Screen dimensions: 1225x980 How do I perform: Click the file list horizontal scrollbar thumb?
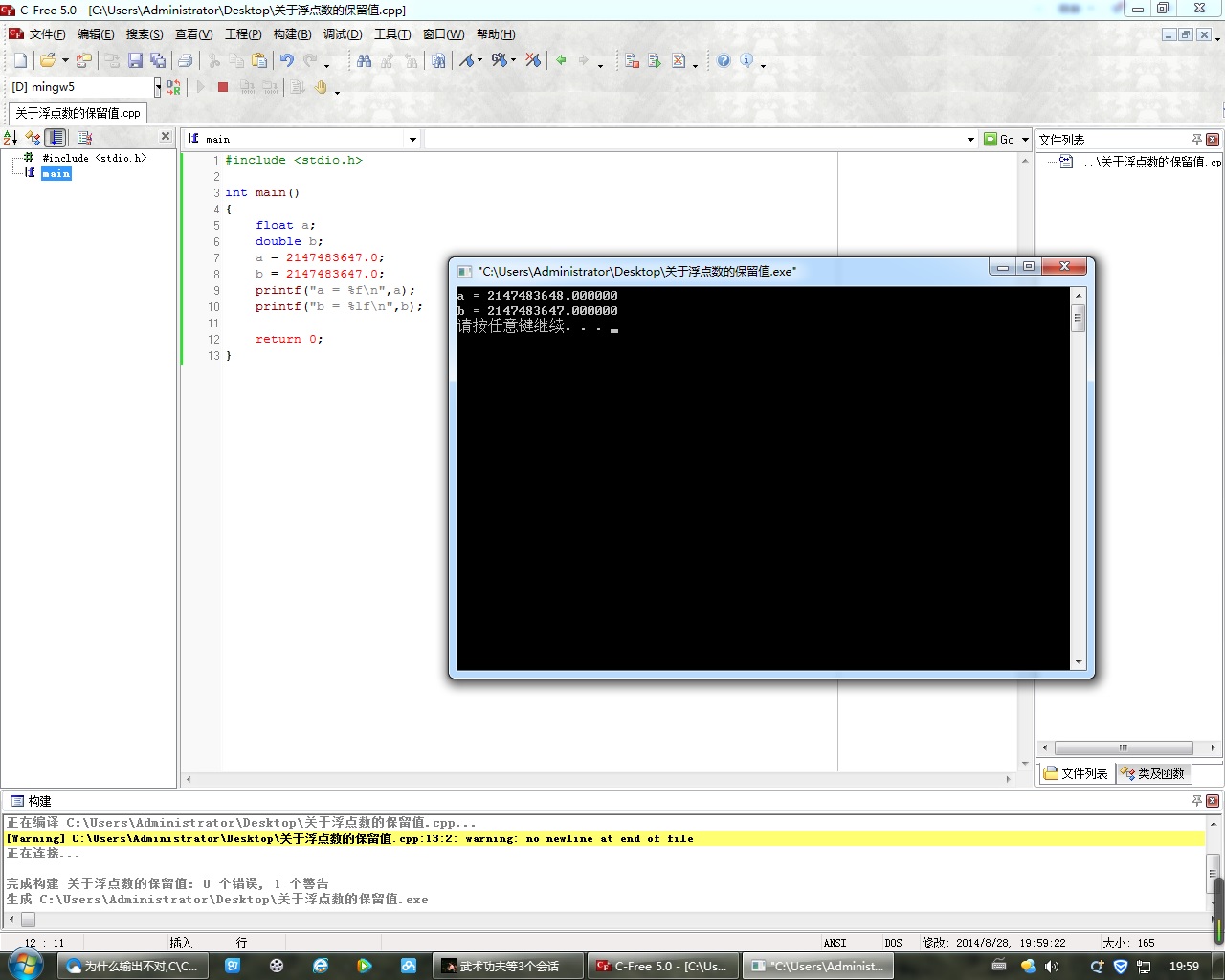pyautogui.click(x=1124, y=747)
